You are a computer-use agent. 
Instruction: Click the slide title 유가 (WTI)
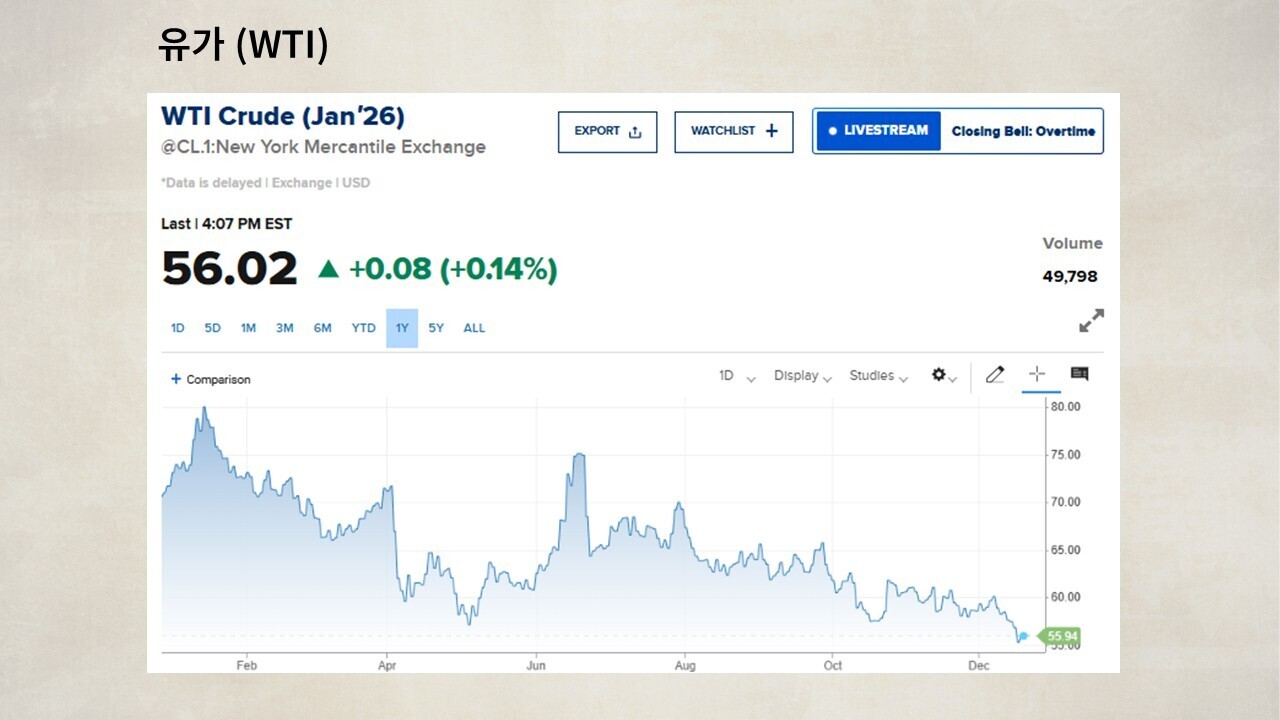tap(243, 45)
